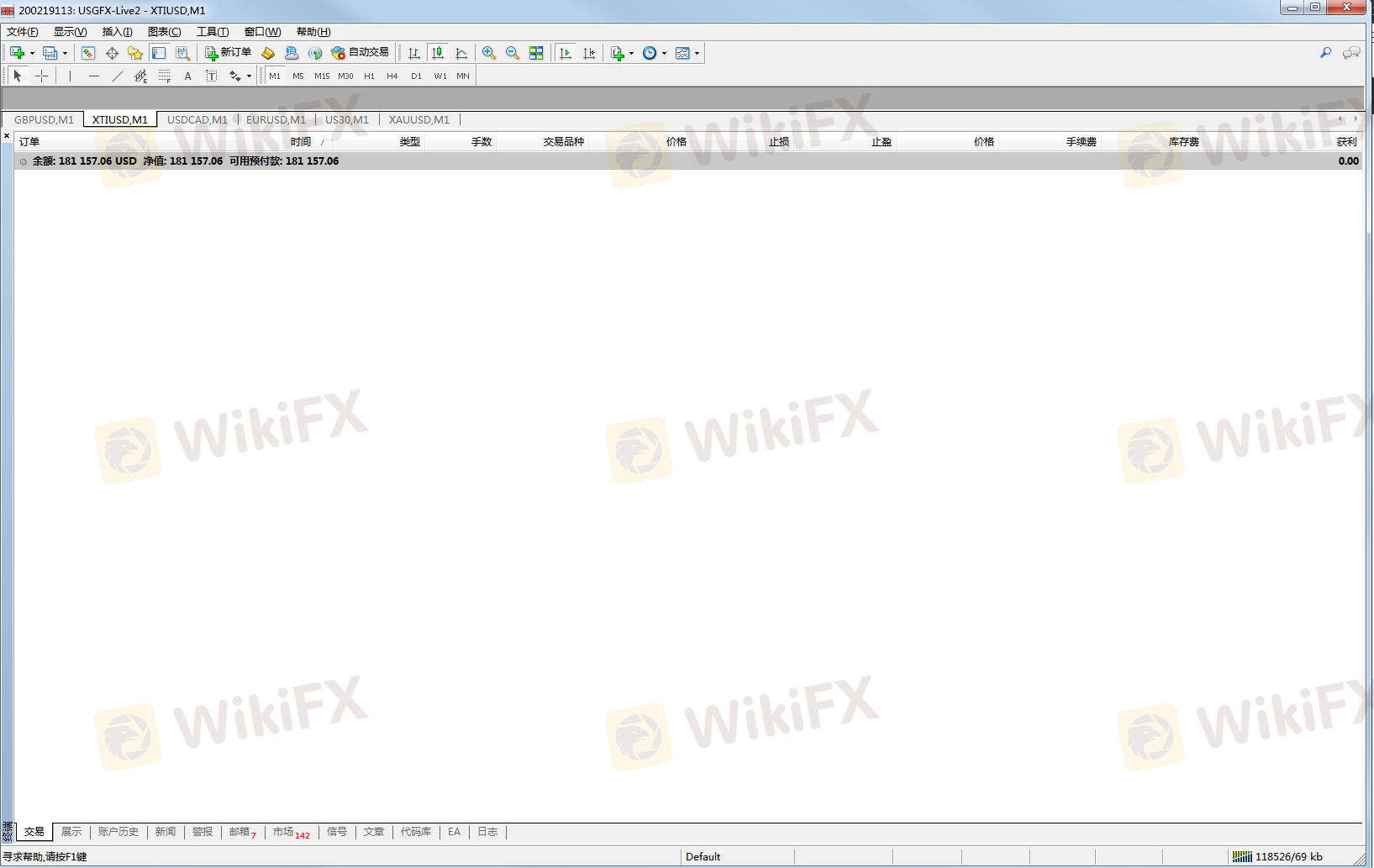The height and width of the screenshot is (868, 1374).
Task: Open the 图表 (Charts) menu
Action: click(165, 32)
